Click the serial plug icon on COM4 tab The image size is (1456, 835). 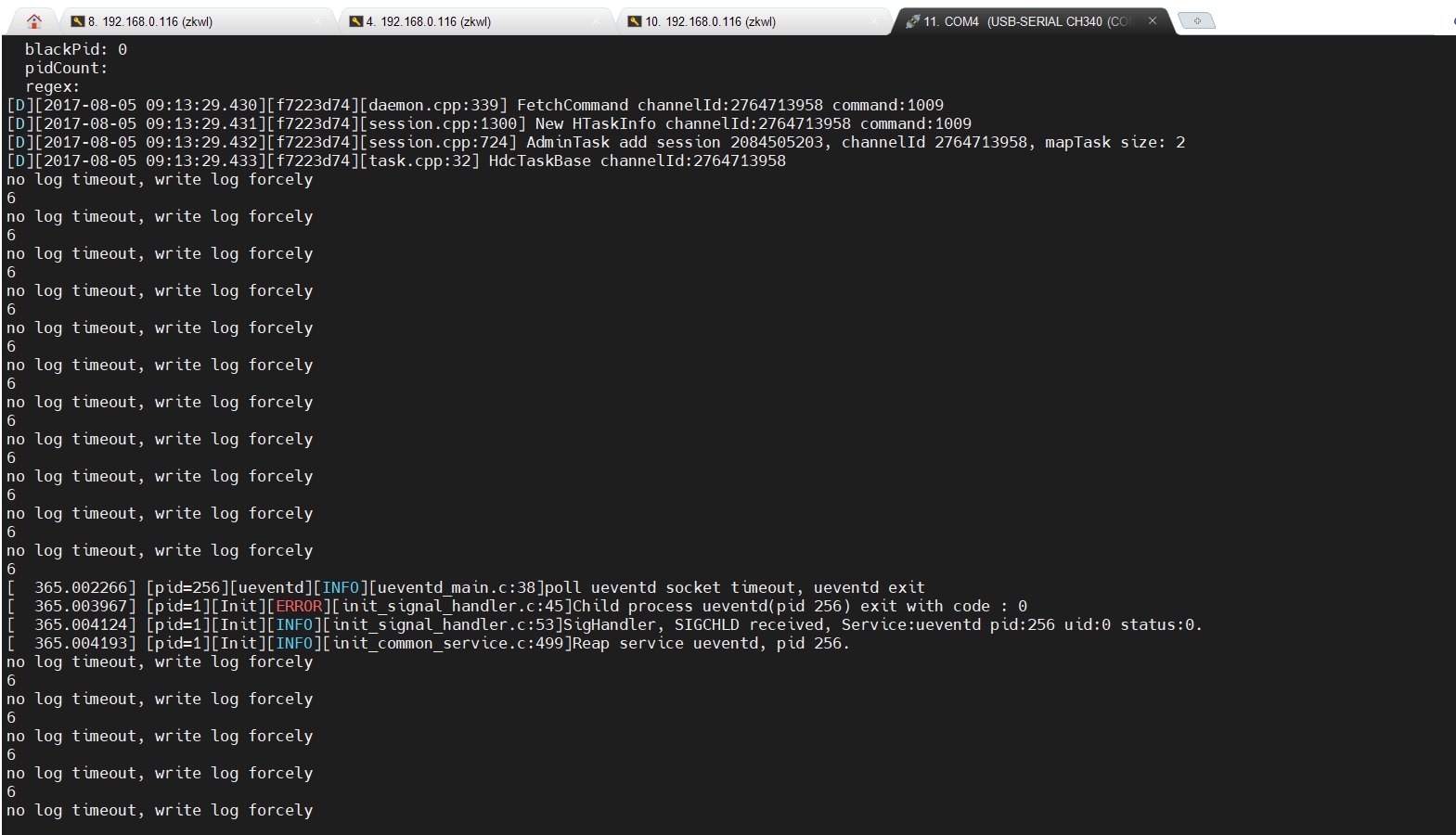point(912,21)
